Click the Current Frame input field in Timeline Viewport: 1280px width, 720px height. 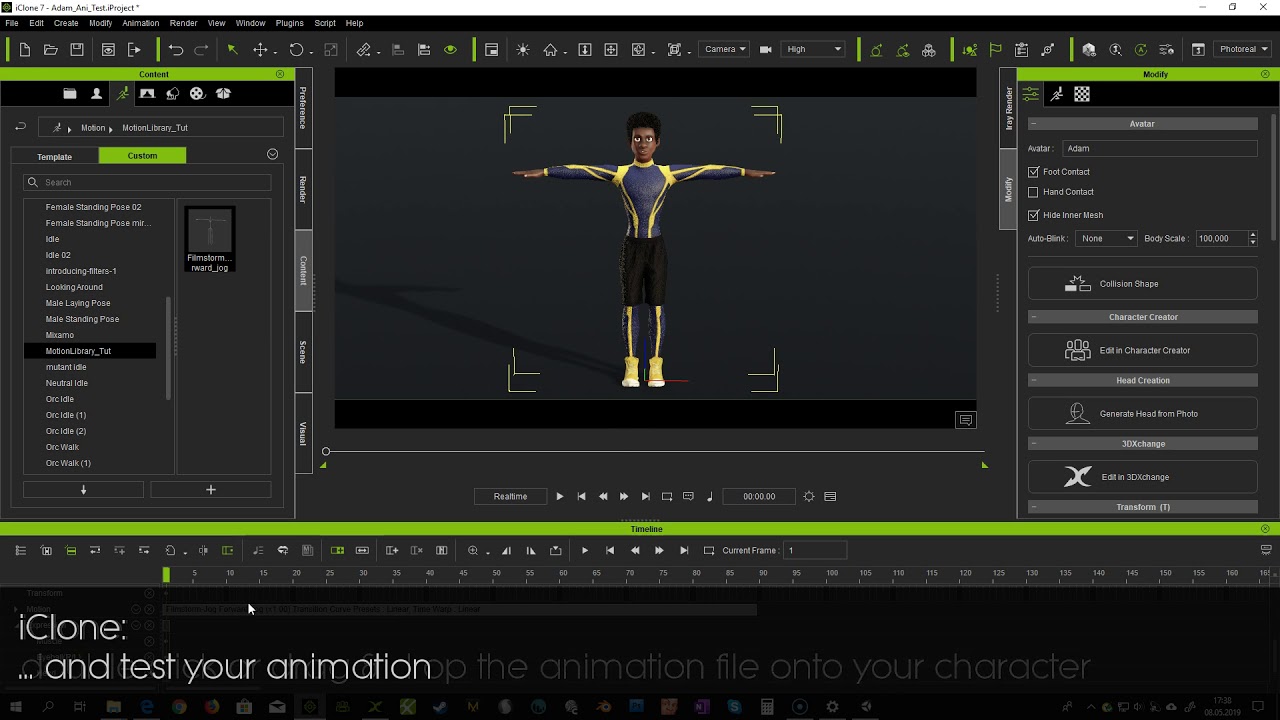[x=816, y=550]
